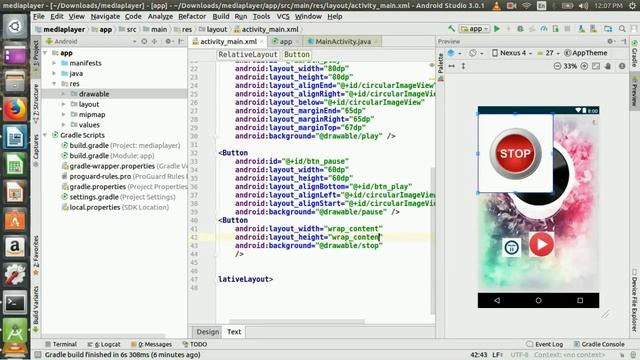Toggle the Captures side tool window

tap(36, 150)
